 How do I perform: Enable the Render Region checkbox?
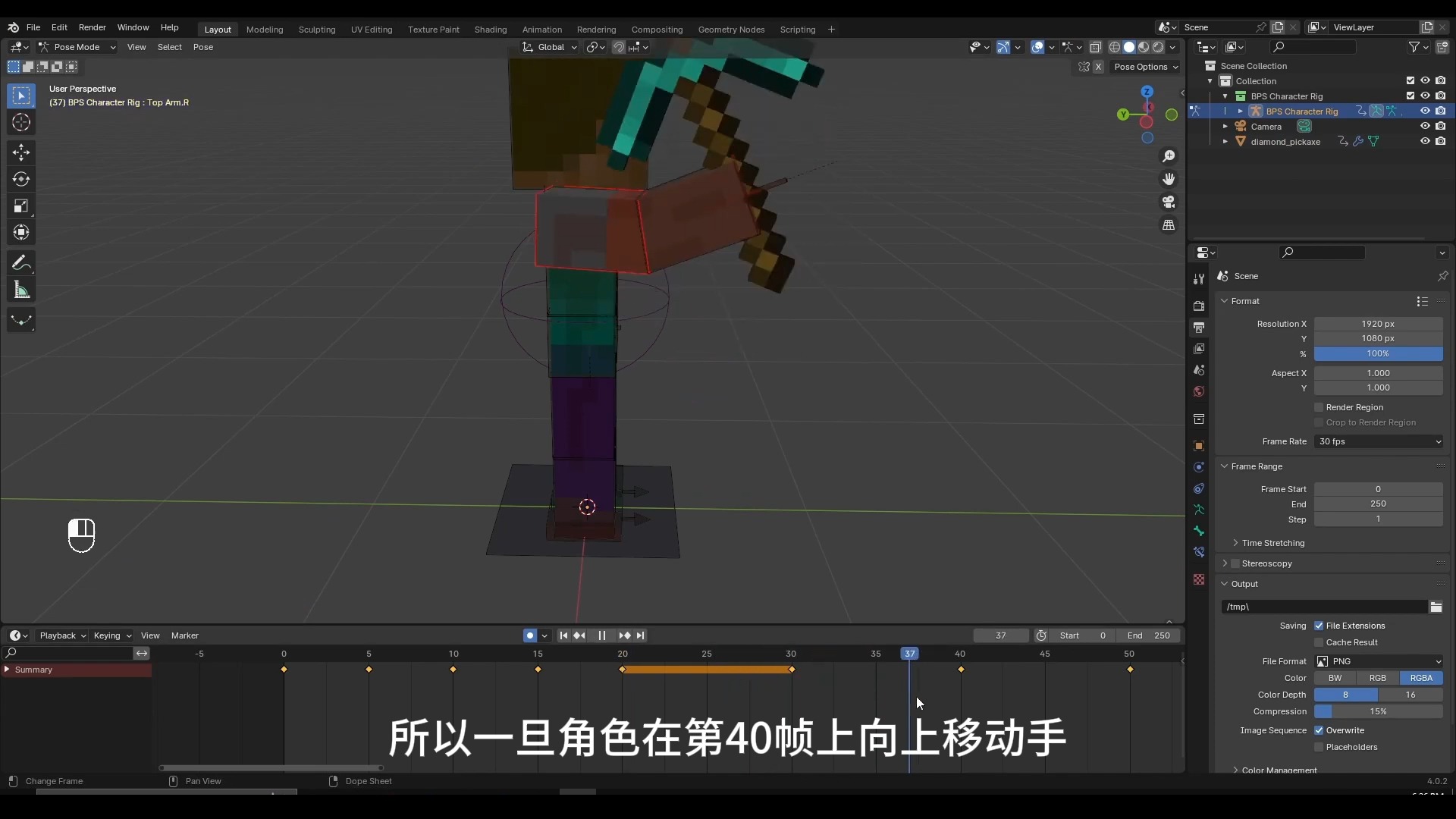[1319, 407]
